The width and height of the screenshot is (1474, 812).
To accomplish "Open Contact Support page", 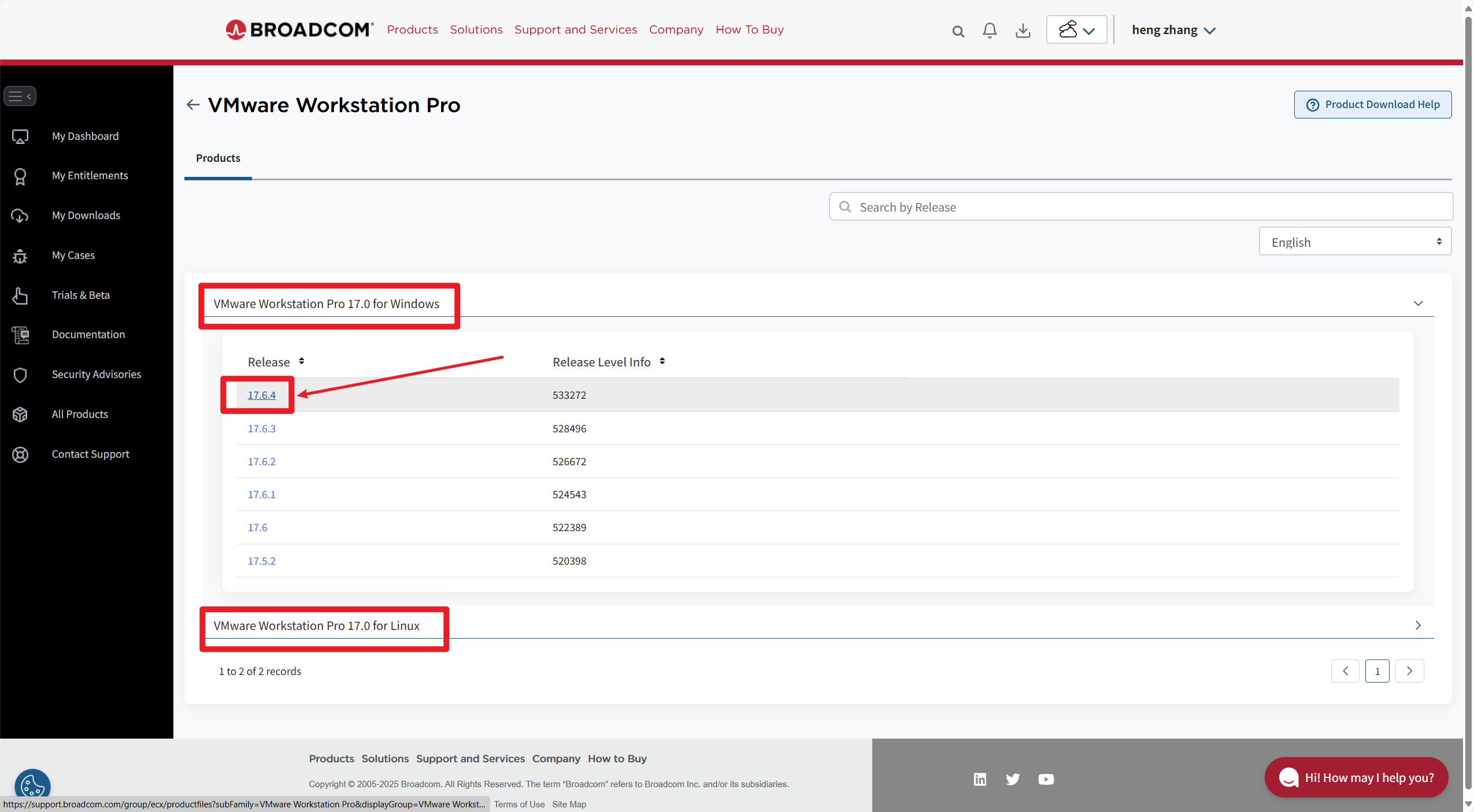I will coord(90,454).
